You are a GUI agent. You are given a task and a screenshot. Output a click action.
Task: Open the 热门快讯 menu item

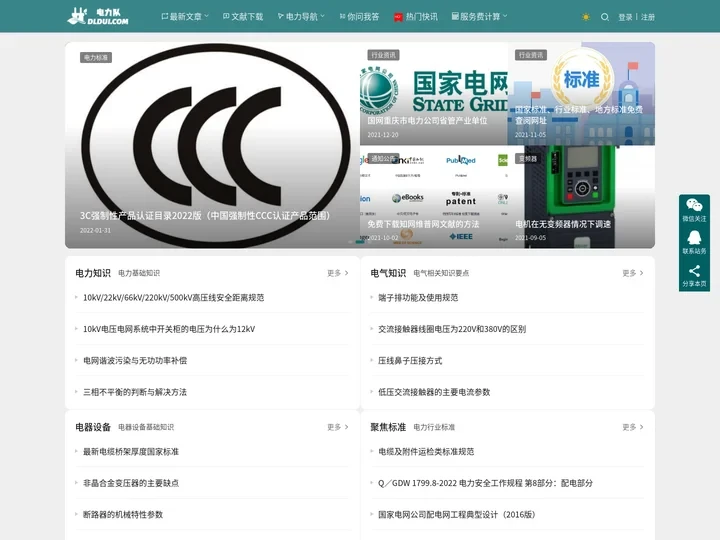coord(416,17)
